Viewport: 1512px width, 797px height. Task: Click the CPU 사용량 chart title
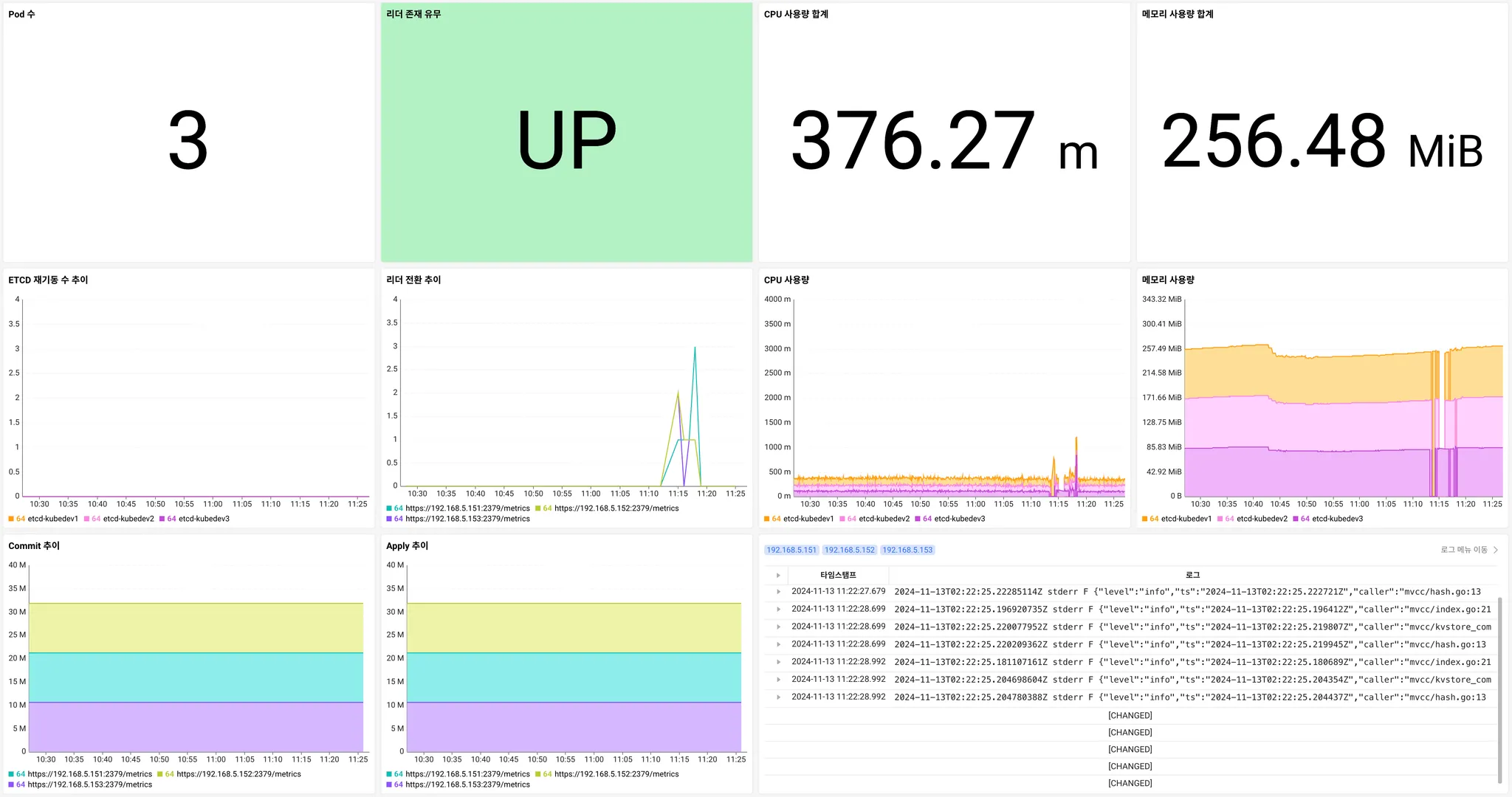coord(786,280)
